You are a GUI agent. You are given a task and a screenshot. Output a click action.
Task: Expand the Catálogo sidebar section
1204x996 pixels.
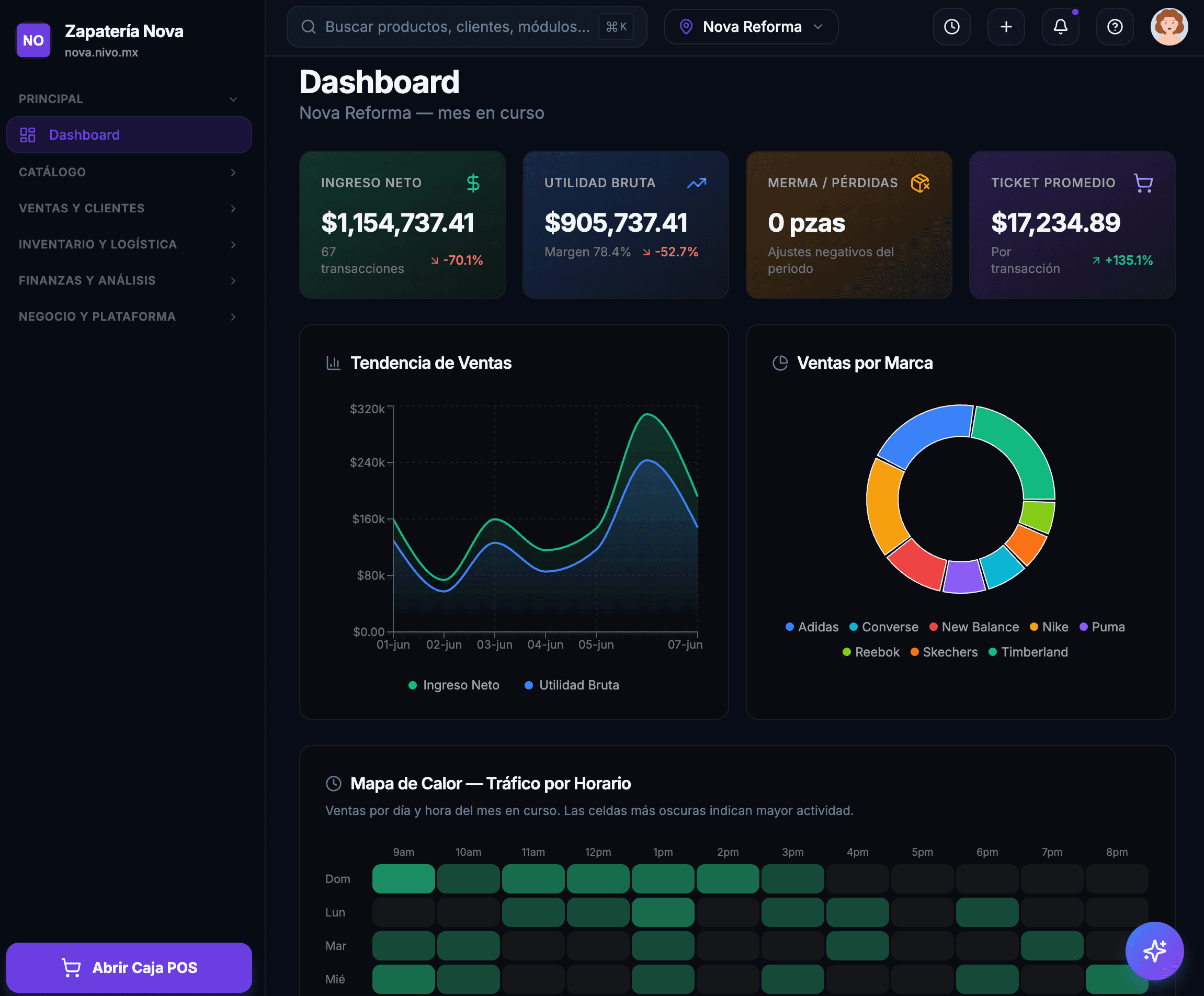pyautogui.click(x=129, y=172)
